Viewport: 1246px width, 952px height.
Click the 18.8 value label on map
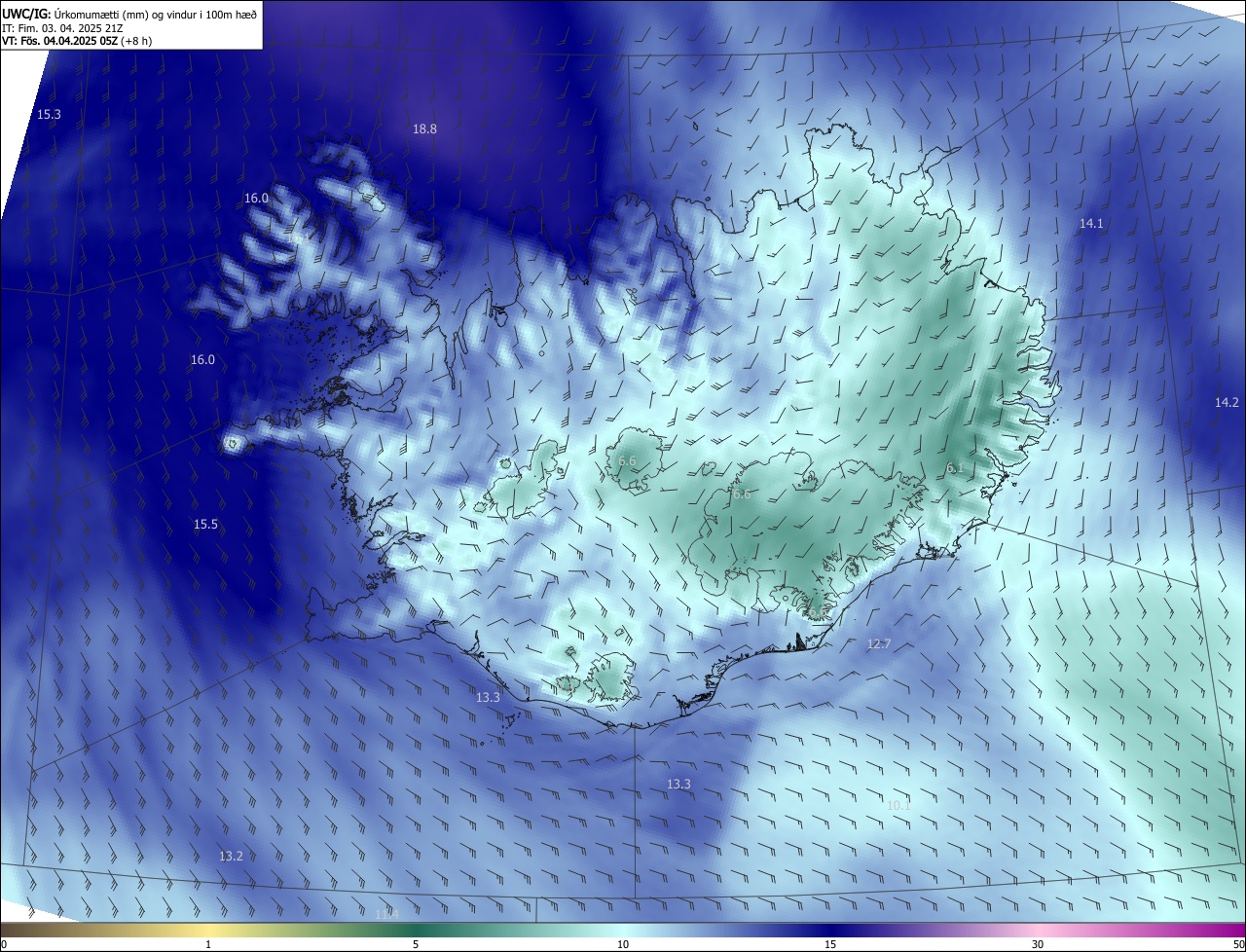coord(424,128)
